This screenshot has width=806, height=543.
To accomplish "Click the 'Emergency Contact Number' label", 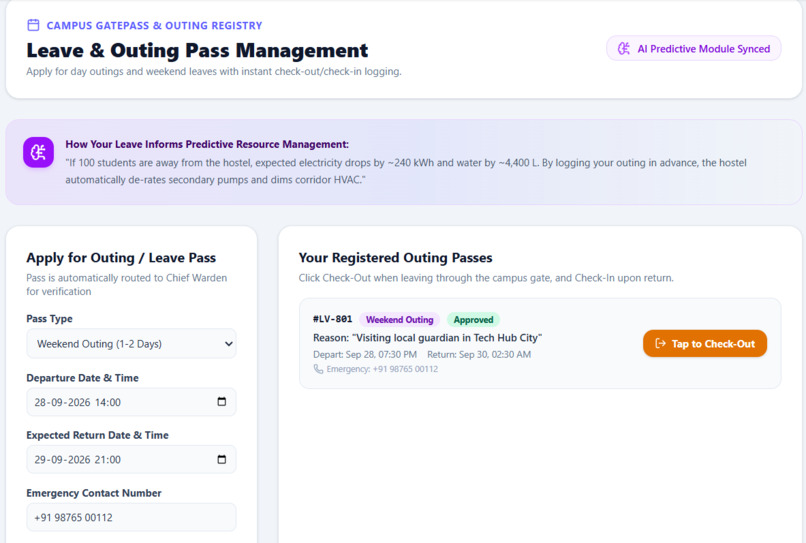I will [x=94, y=493].
